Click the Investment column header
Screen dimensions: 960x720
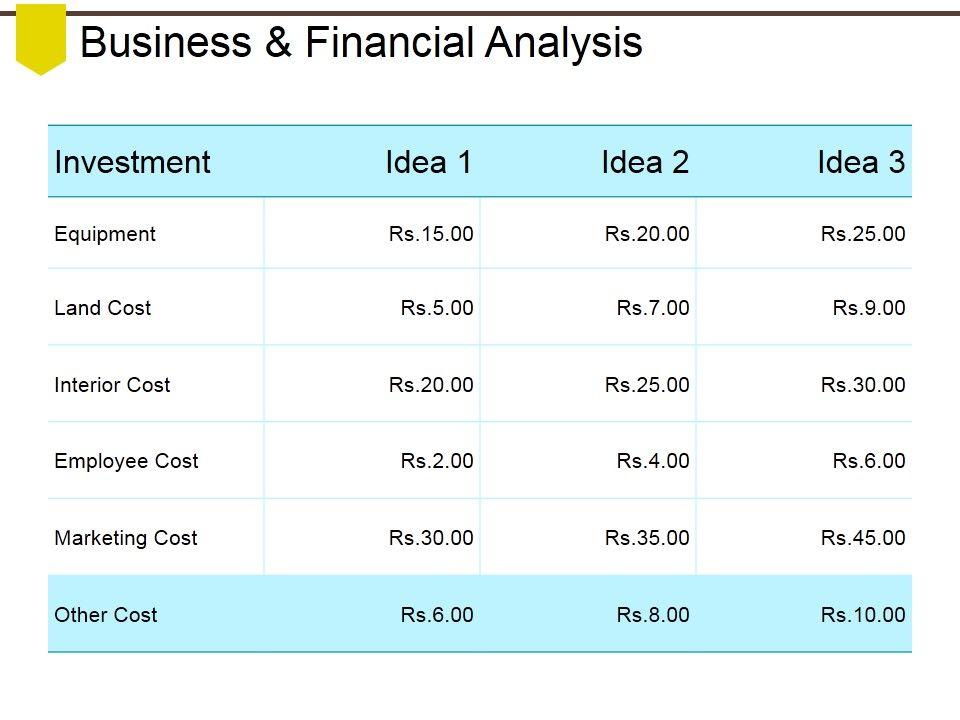pos(133,162)
